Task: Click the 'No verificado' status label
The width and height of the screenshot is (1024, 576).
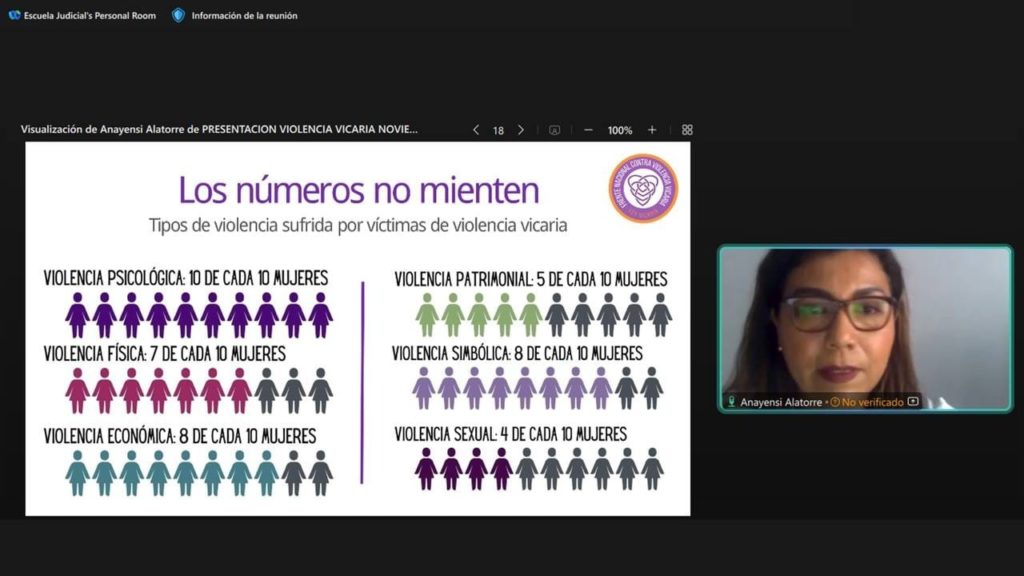Action: (872, 402)
